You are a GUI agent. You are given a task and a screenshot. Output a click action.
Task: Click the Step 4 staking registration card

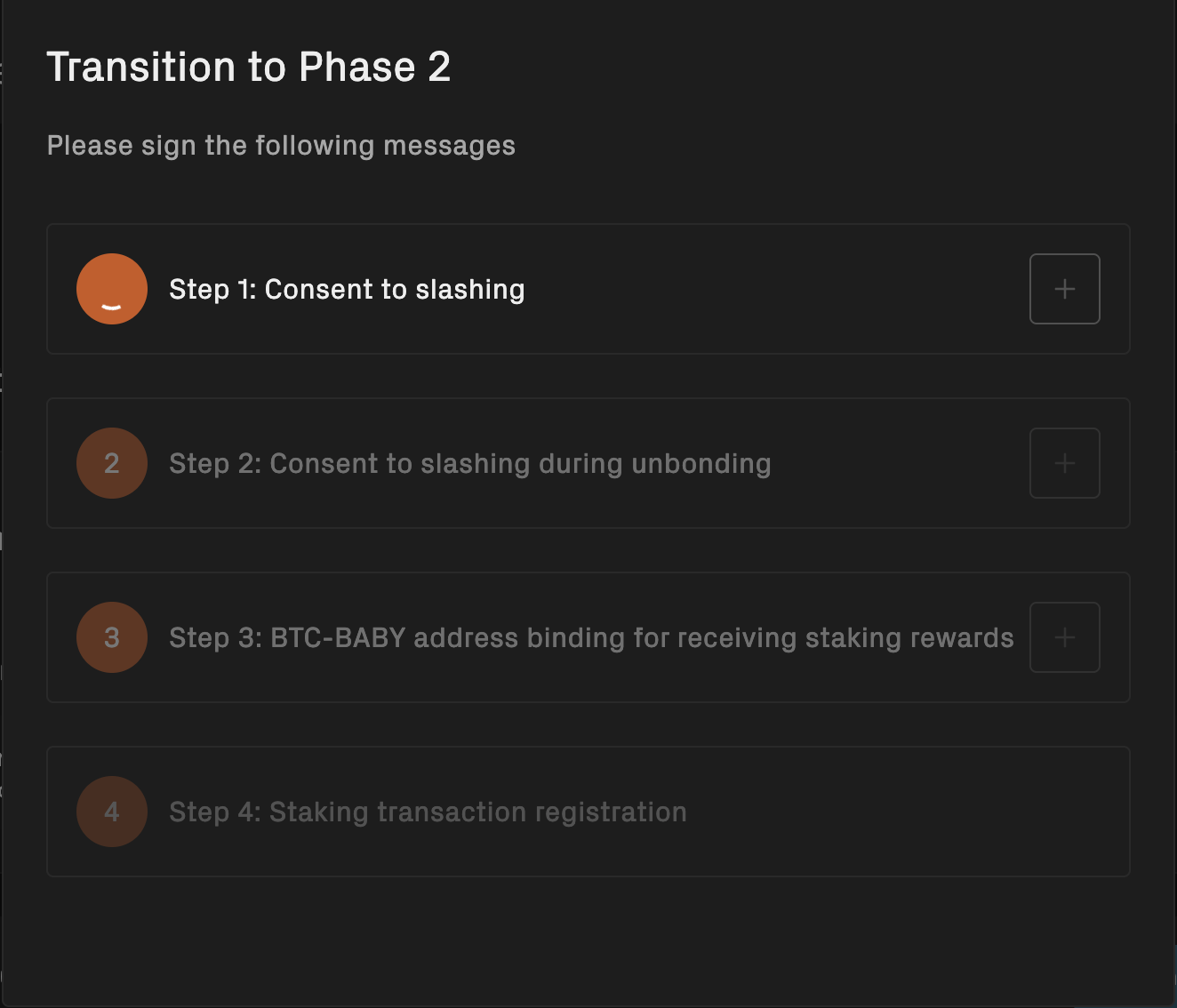tap(588, 812)
